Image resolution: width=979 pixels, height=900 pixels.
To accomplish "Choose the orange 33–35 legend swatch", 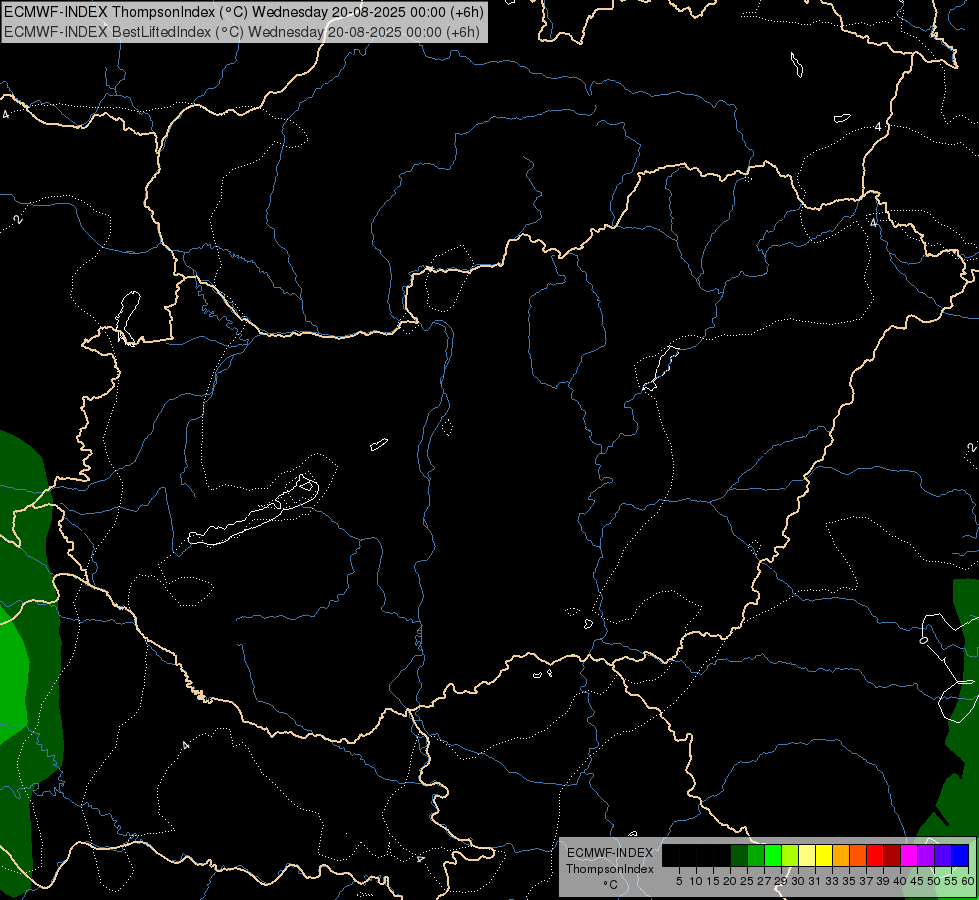I will pos(841,855).
